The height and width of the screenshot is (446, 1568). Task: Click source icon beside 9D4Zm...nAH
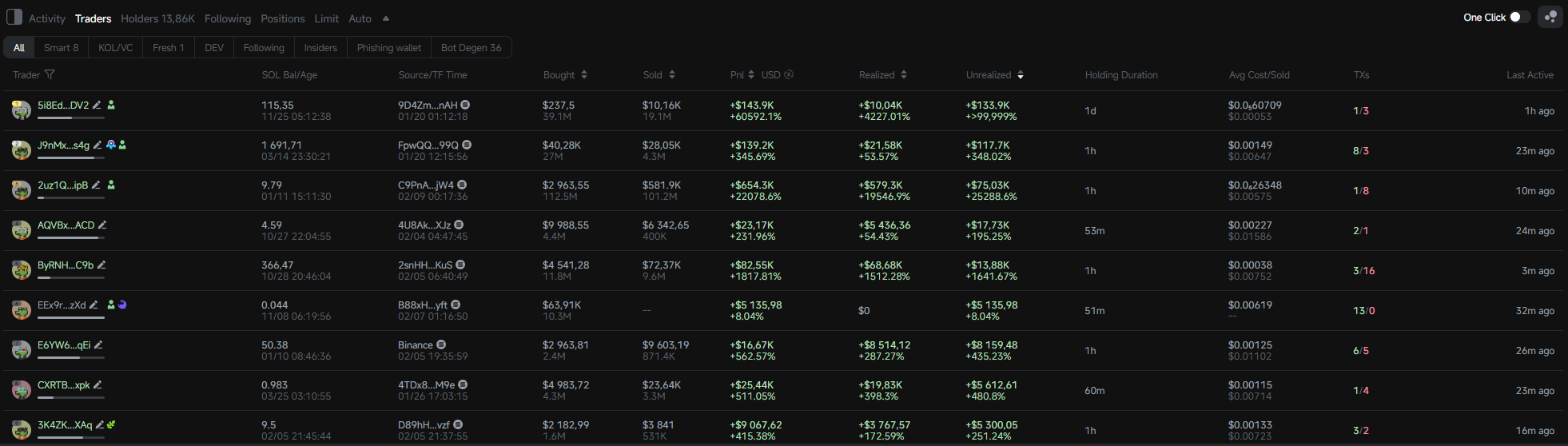(465, 105)
